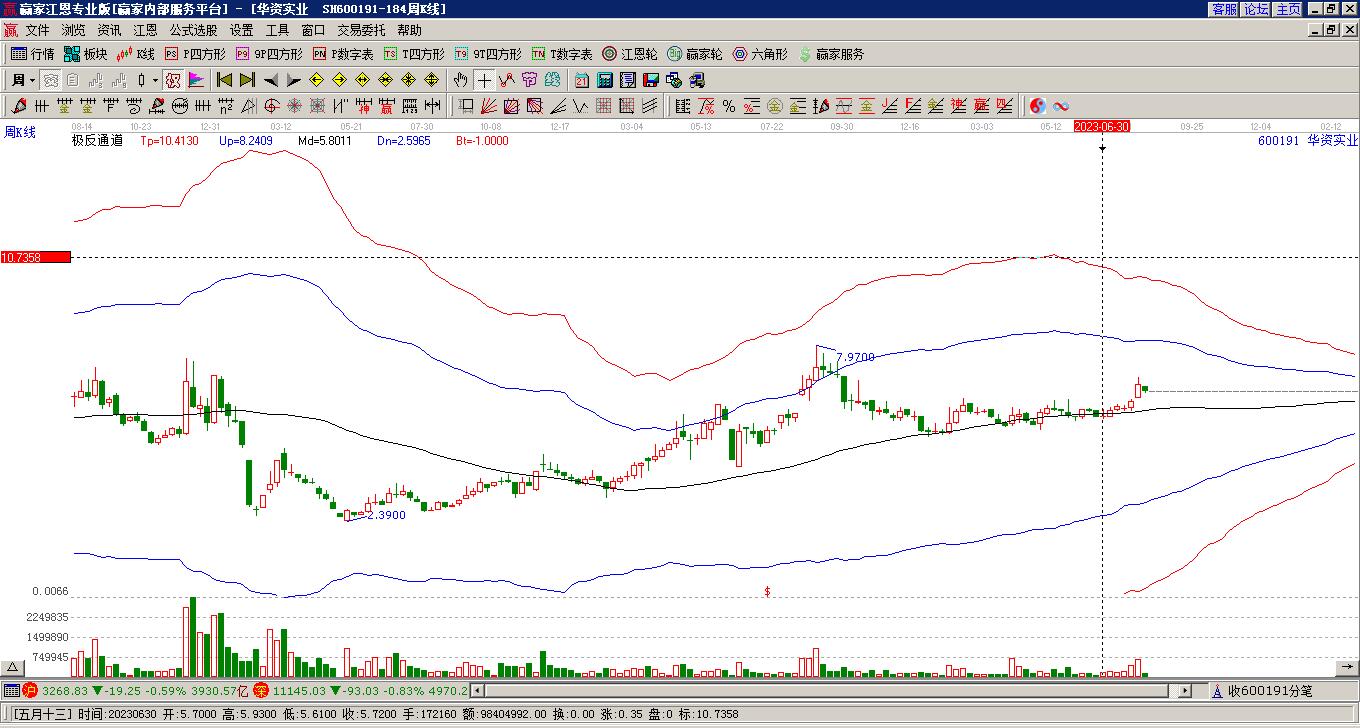Open the 资讯 menu

(109, 30)
